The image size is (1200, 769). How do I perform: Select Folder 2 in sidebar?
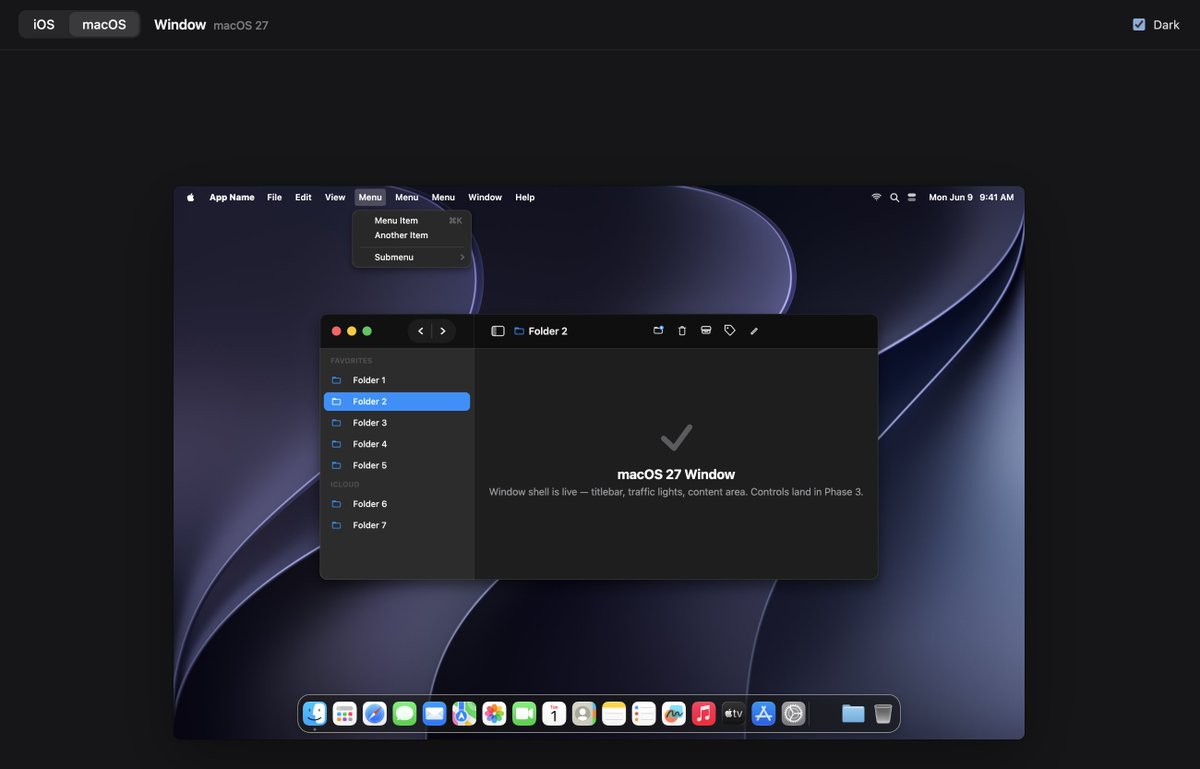tap(397, 401)
